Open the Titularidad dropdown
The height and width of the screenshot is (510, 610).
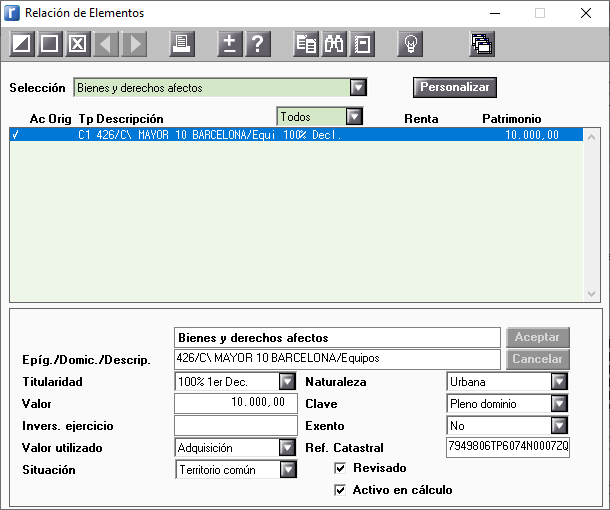(287, 382)
